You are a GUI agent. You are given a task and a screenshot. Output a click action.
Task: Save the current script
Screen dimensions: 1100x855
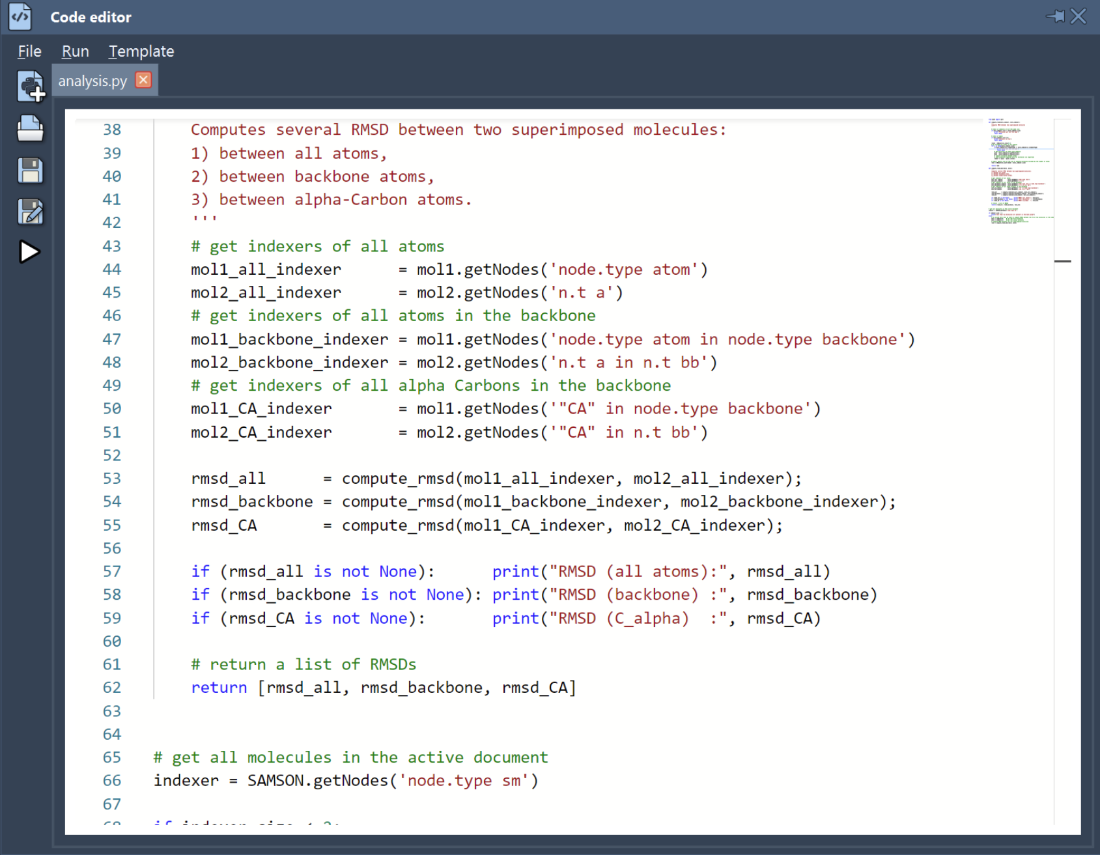click(30, 170)
